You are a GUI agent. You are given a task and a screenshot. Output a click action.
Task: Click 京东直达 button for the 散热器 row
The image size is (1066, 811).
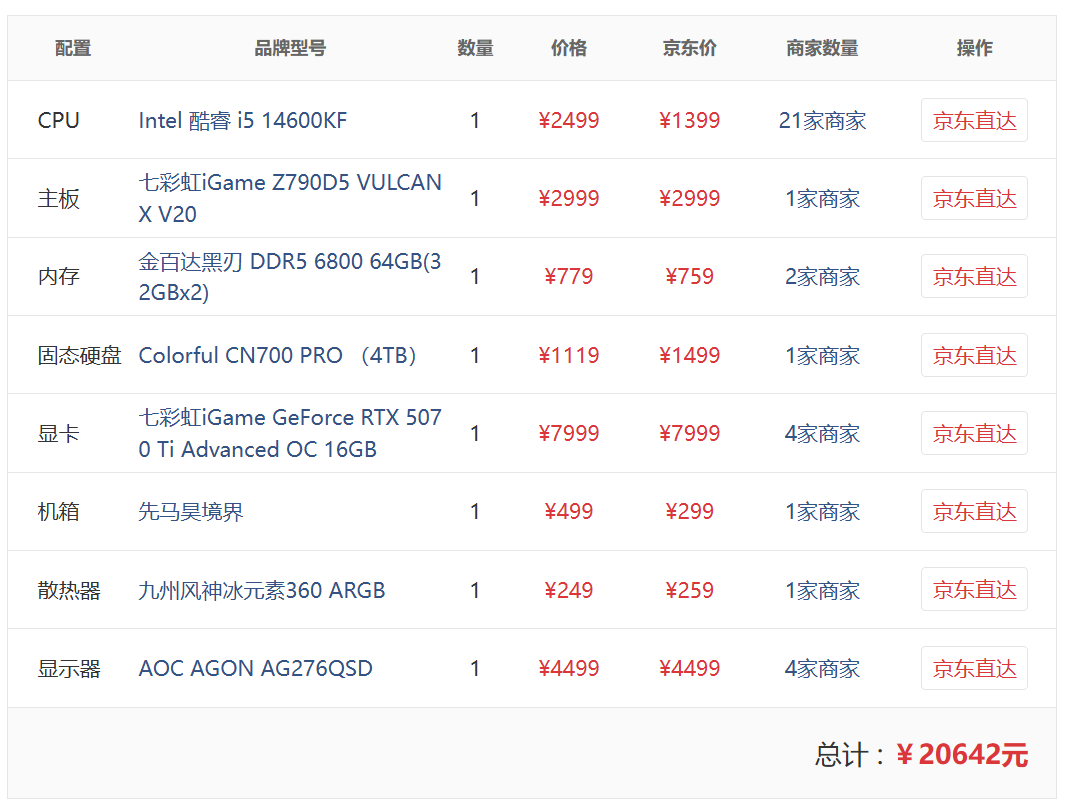974,589
